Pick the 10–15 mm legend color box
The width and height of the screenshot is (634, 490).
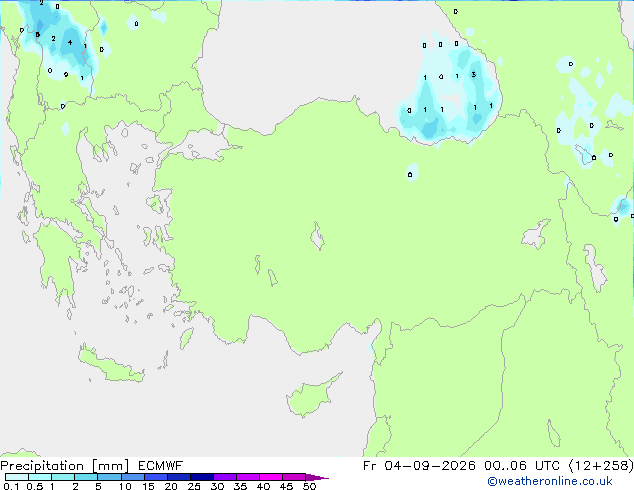132,477
